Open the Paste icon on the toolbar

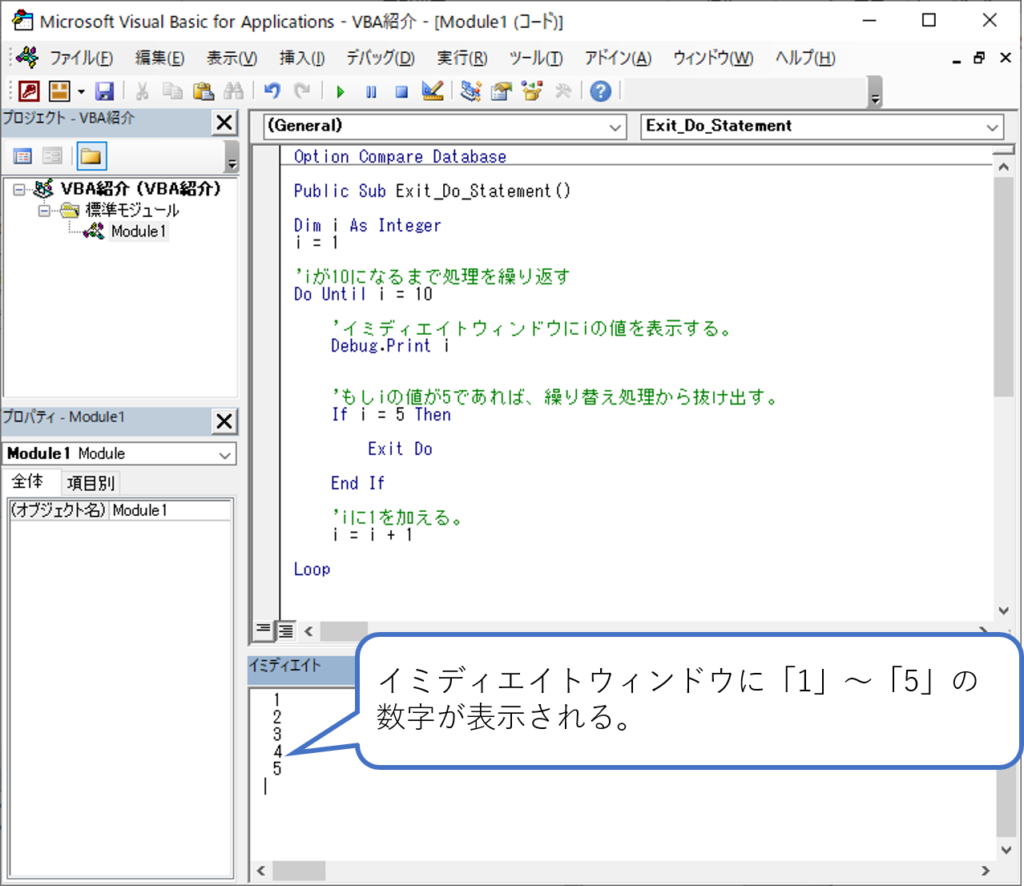203,91
